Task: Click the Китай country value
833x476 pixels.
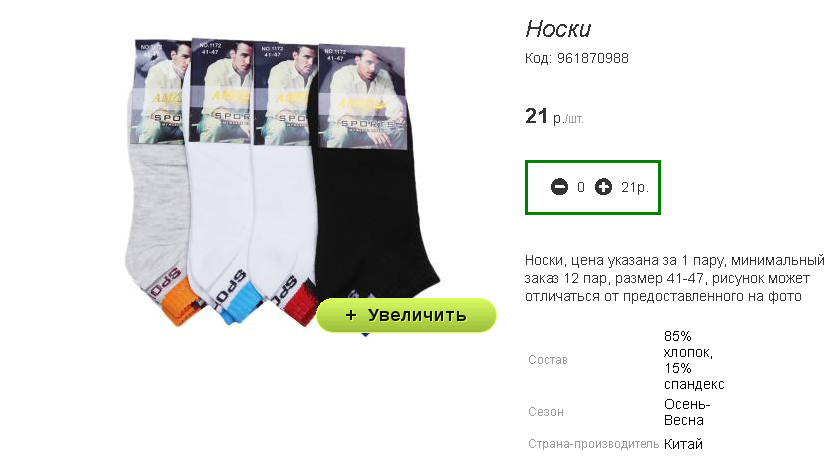Action: coord(683,444)
